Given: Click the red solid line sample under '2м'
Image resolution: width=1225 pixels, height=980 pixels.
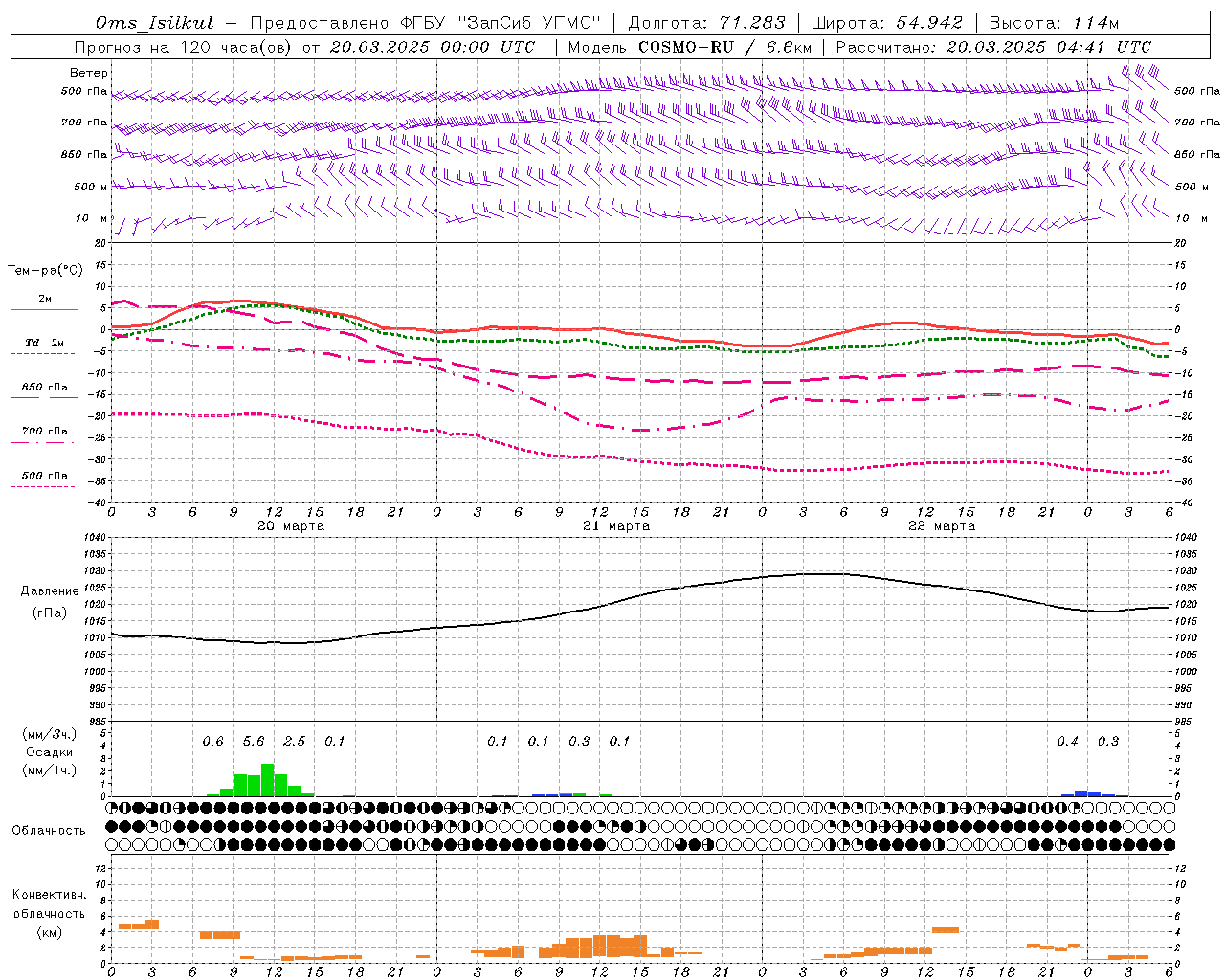Looking at the screenshot, I should click(45, 310).
